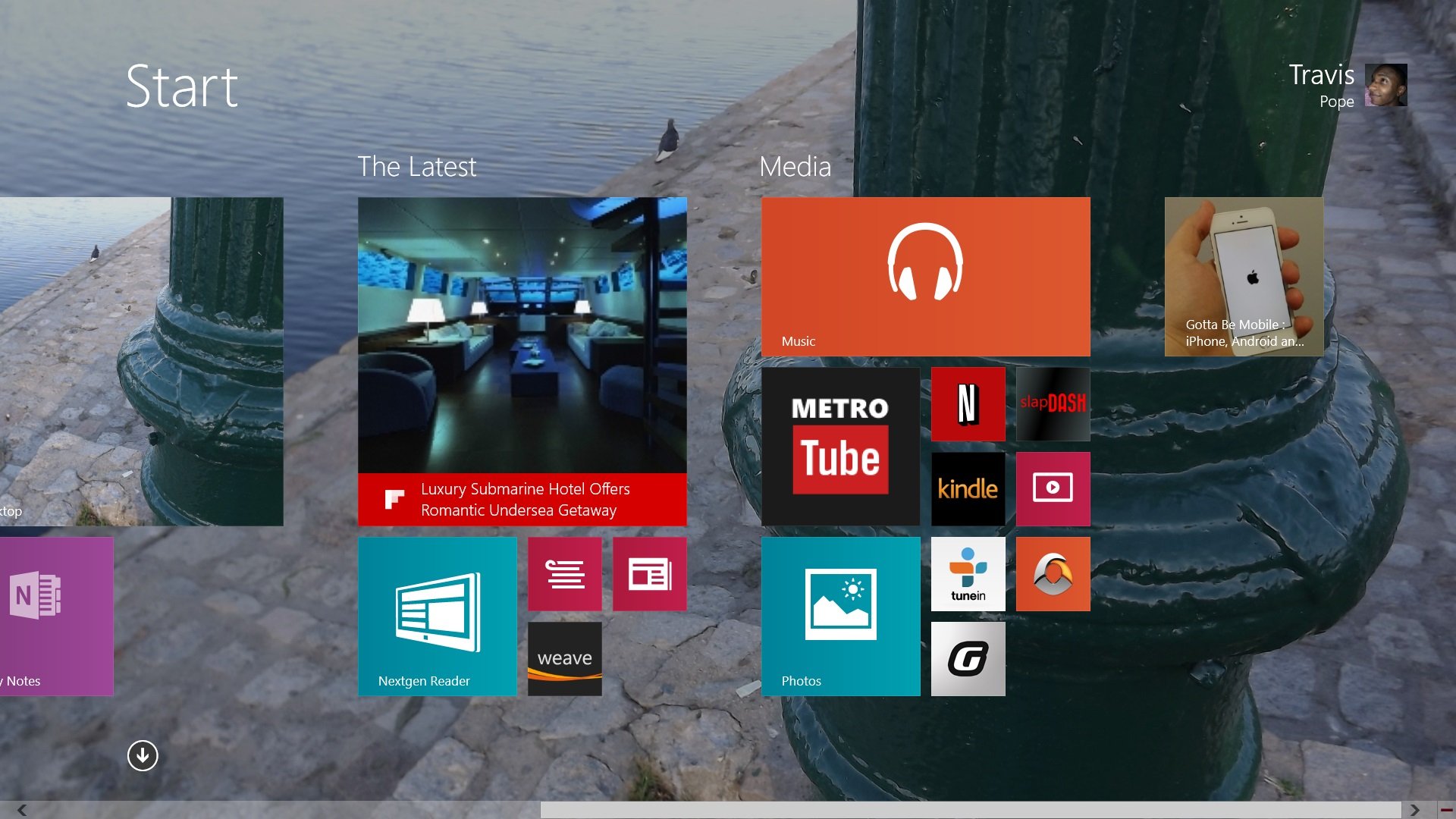Open the slapDASH podcast tile
The width and height of the screenshot is (1456, 819).
pyautogui.click(x=1053, y=404)
